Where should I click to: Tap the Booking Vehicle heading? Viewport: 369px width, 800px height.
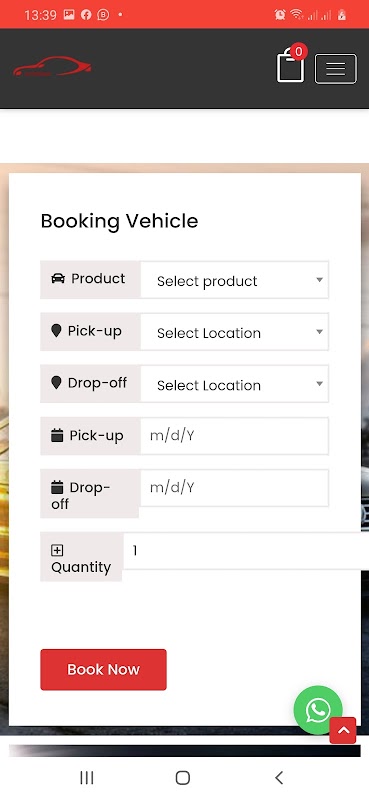coord(119,221)
